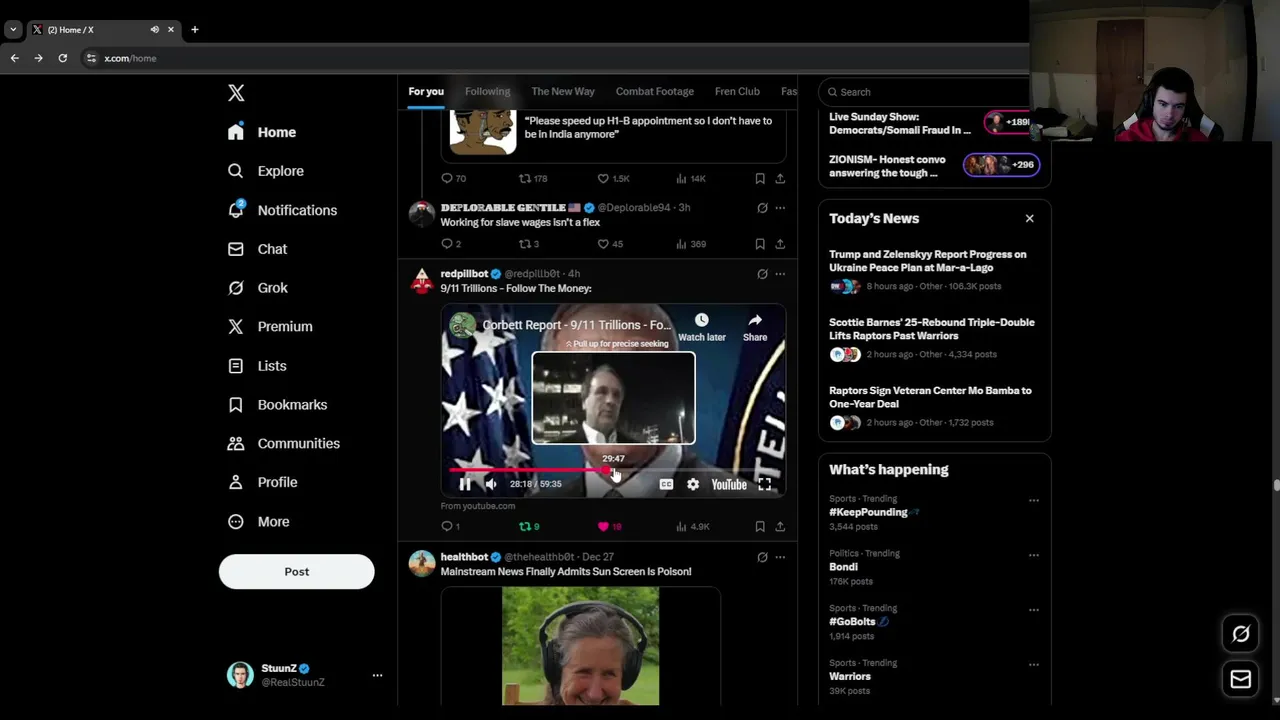The image size is (1280, 720).
Task: Undo repost on redpillbot's post
Action: (529, 526)
